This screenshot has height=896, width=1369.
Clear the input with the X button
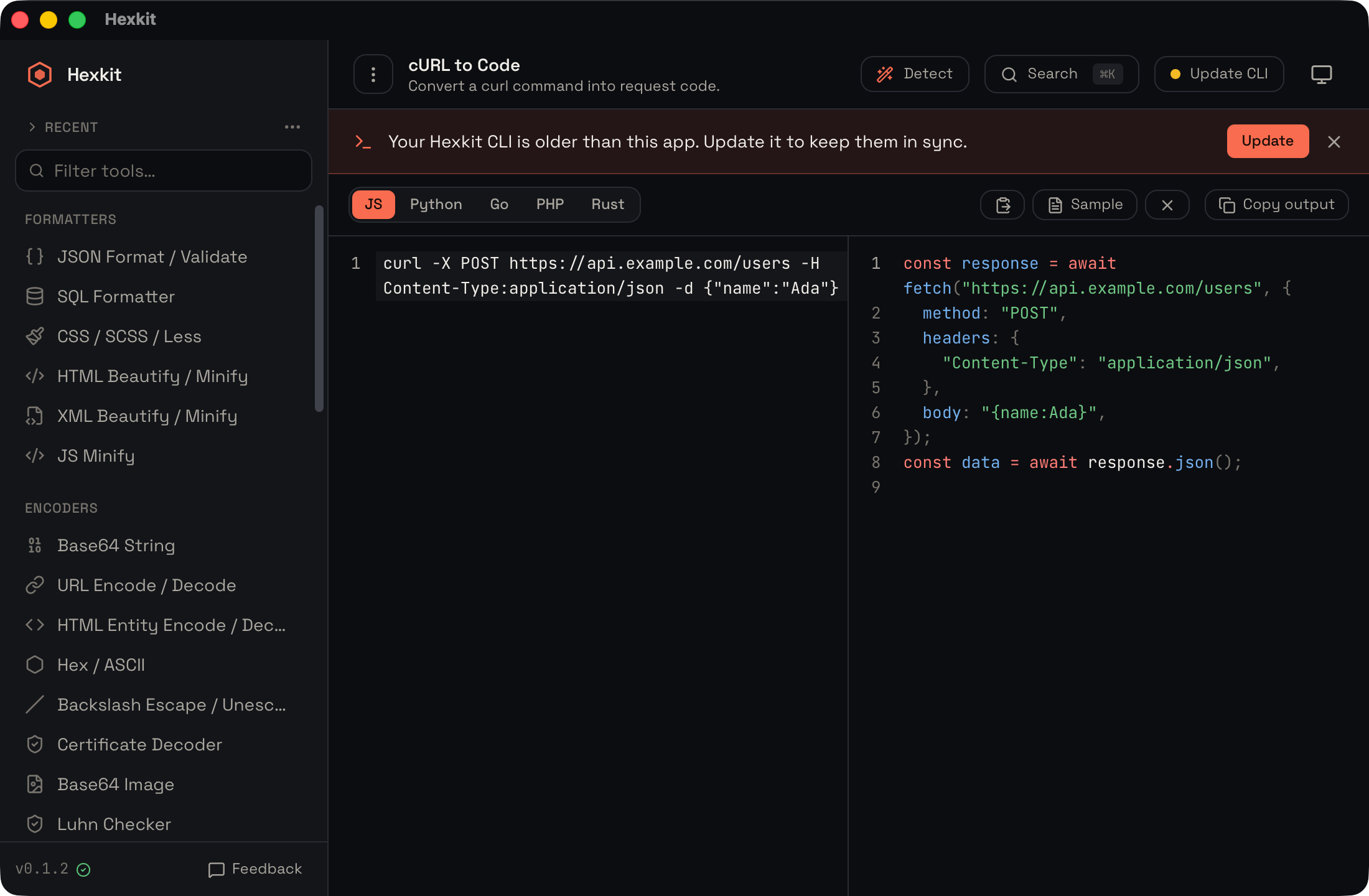(1167, 205)
